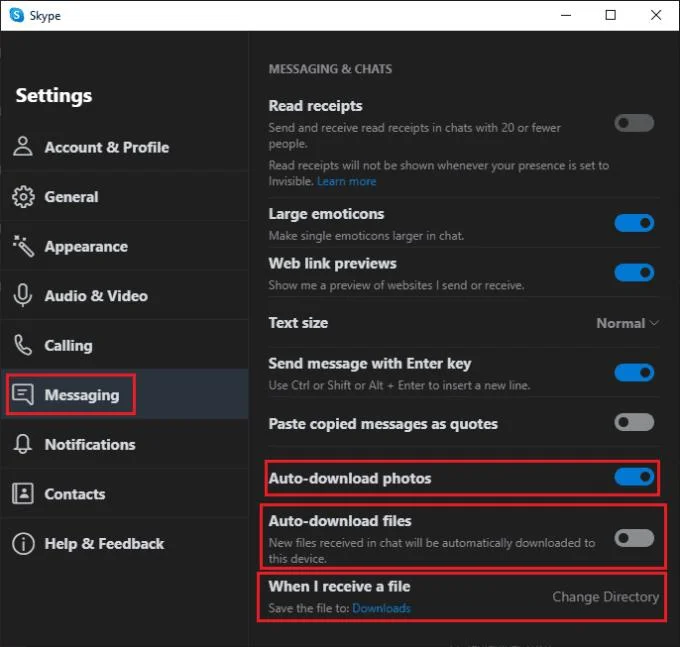The image size is (680, 647).
Task: Enable the Read receipts toggle
Action: (x=634, y=123)
